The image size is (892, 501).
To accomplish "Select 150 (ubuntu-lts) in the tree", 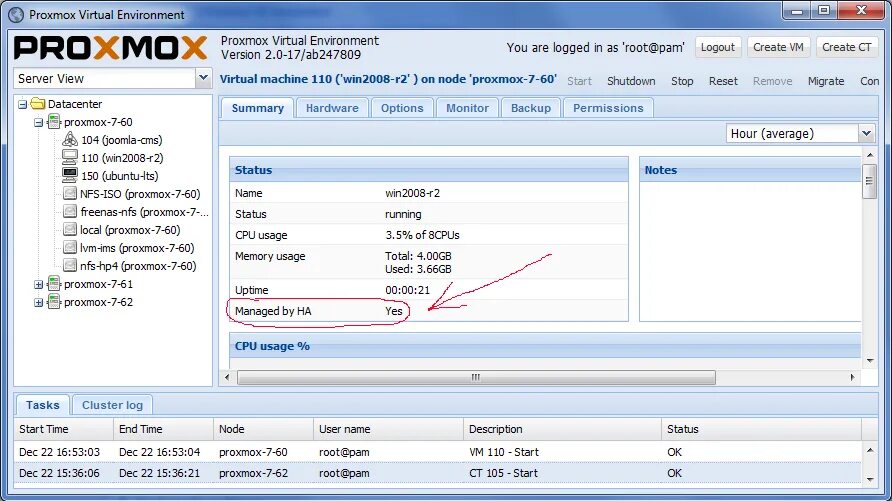I will pyautogui.click(x=119, y=176).
